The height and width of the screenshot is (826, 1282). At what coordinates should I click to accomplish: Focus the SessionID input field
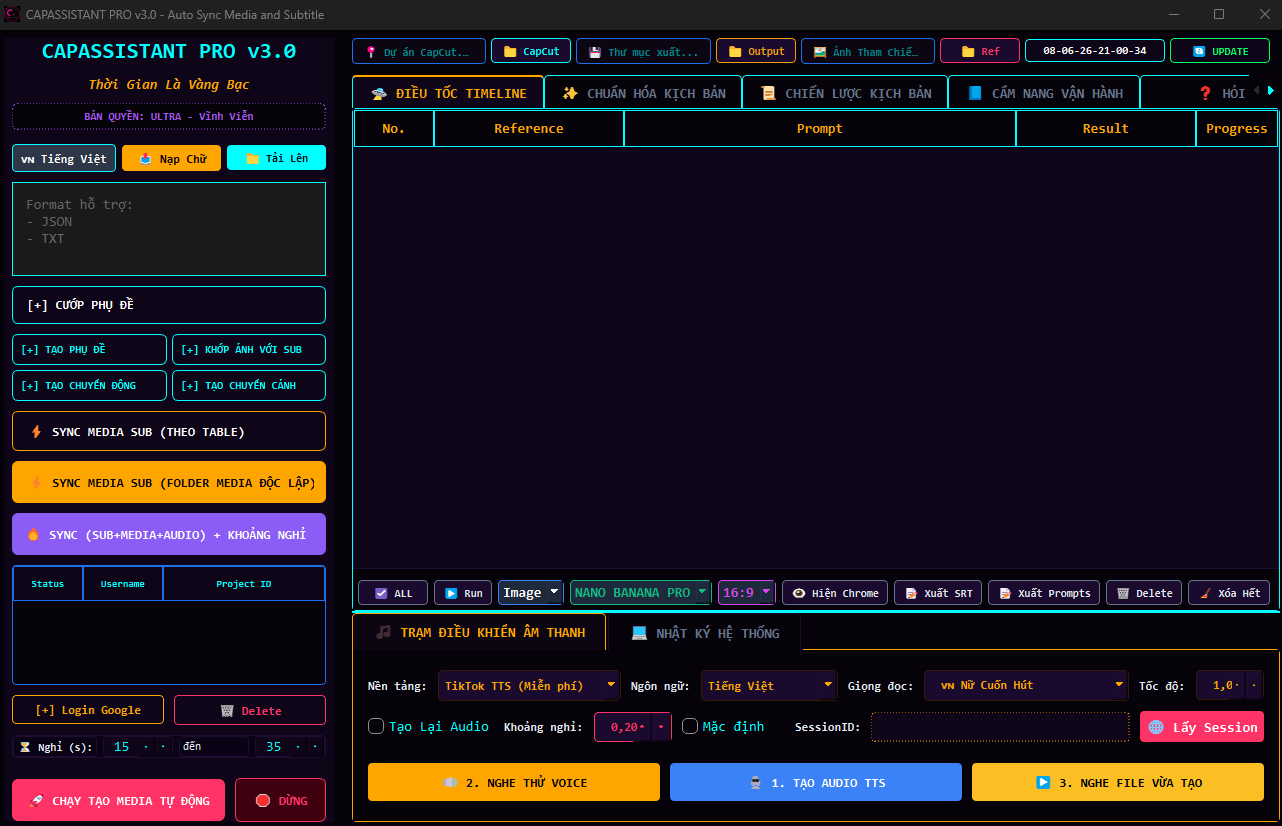tap(1000, 727)
